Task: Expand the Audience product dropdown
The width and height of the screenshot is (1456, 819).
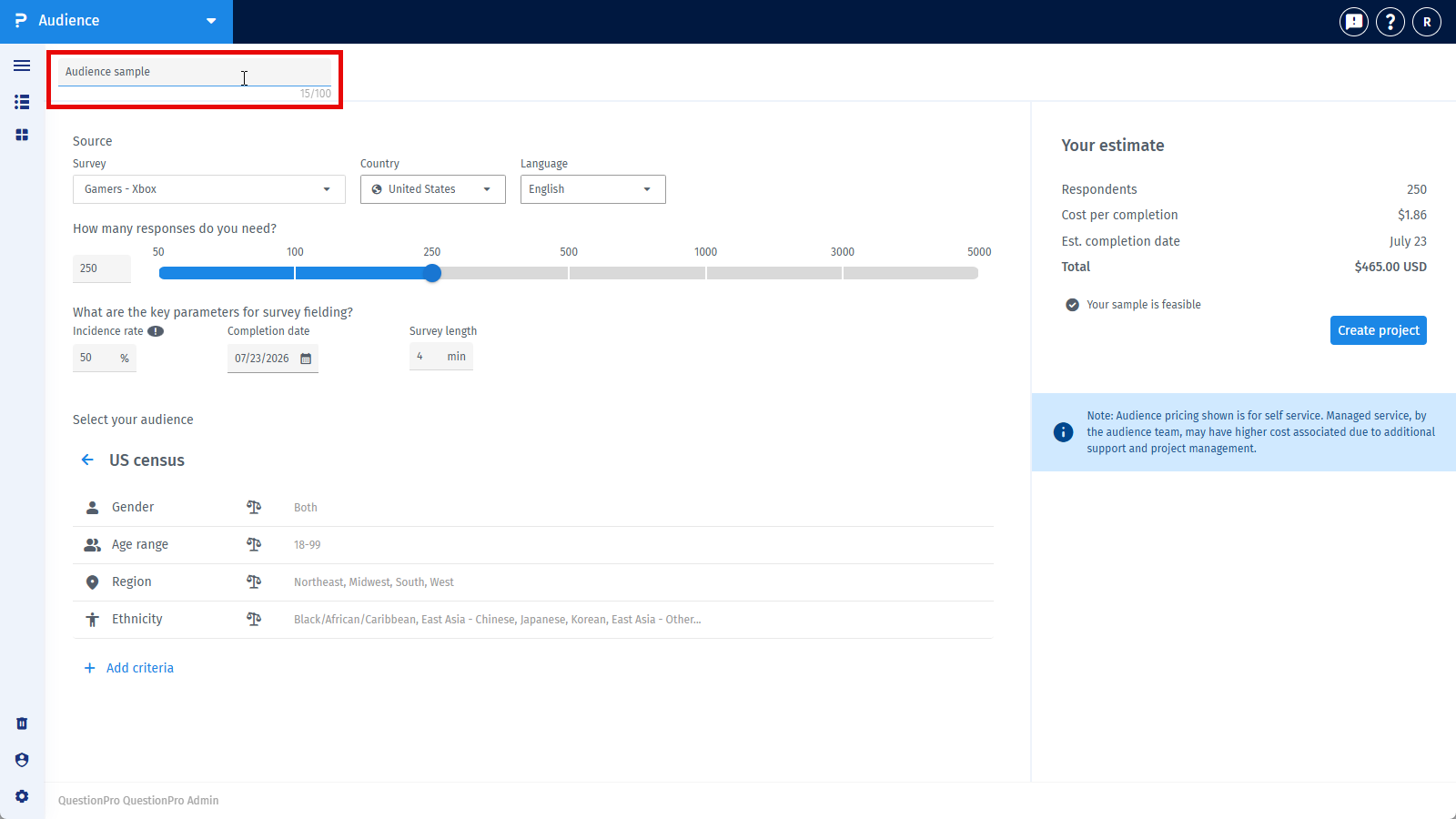Action: tap(211, 21)
